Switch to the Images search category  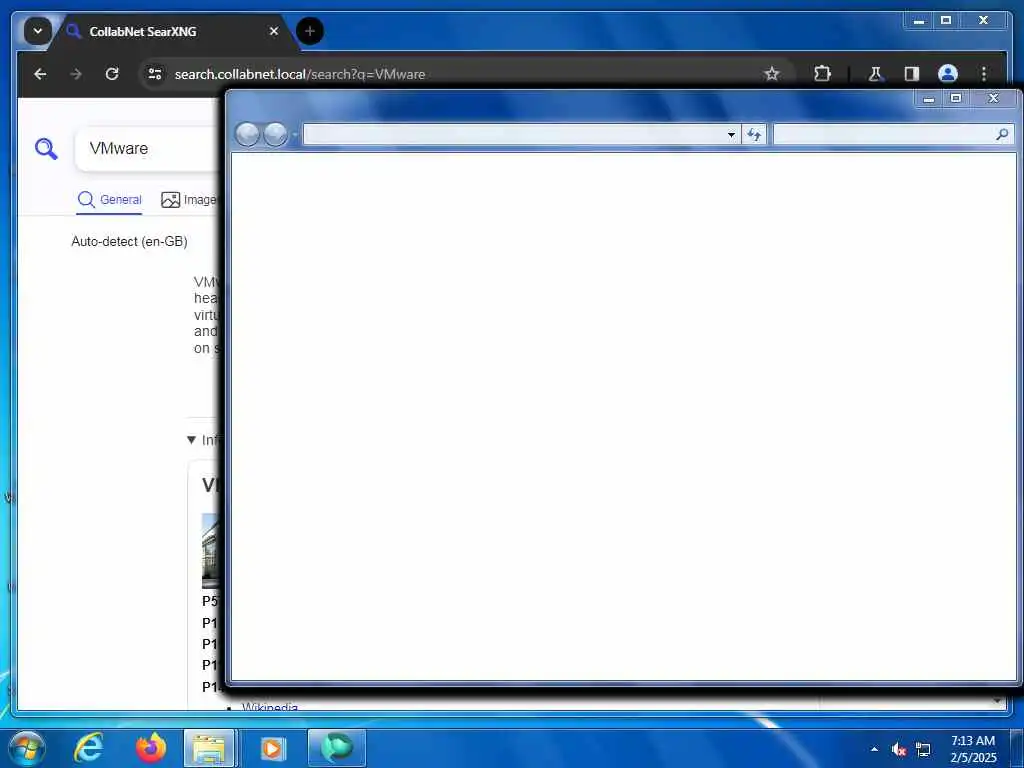[x=189, y=200]
